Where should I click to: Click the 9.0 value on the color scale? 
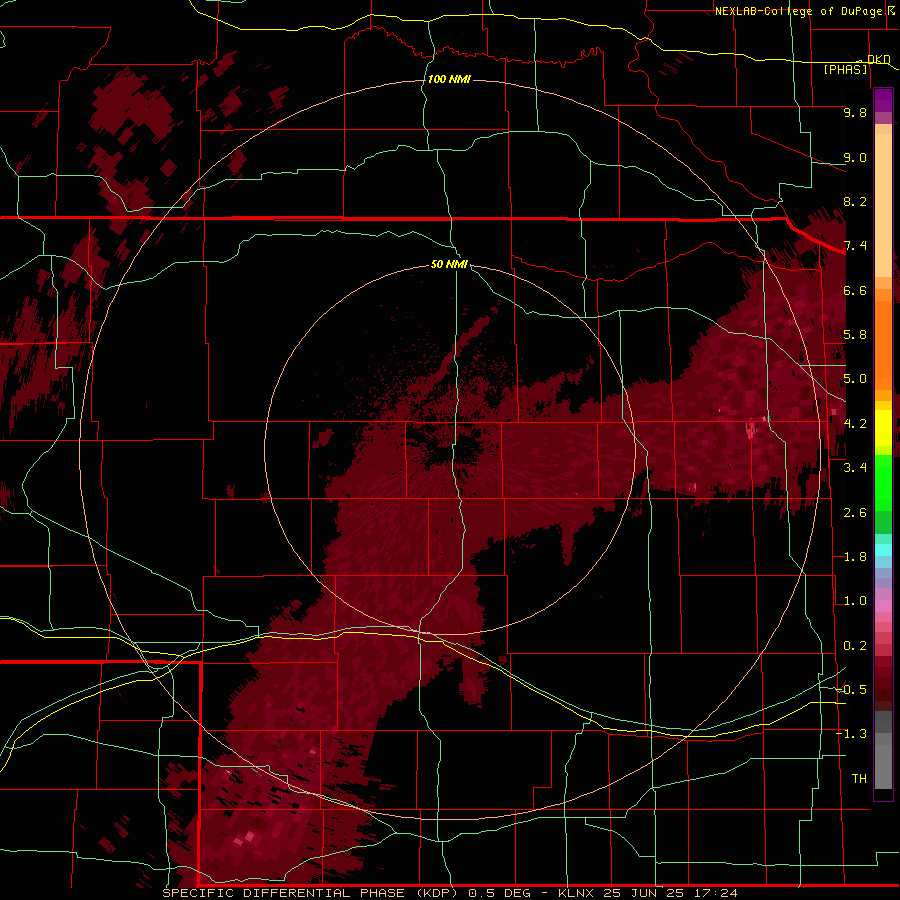pyautogui.click(x=855, y=157)
